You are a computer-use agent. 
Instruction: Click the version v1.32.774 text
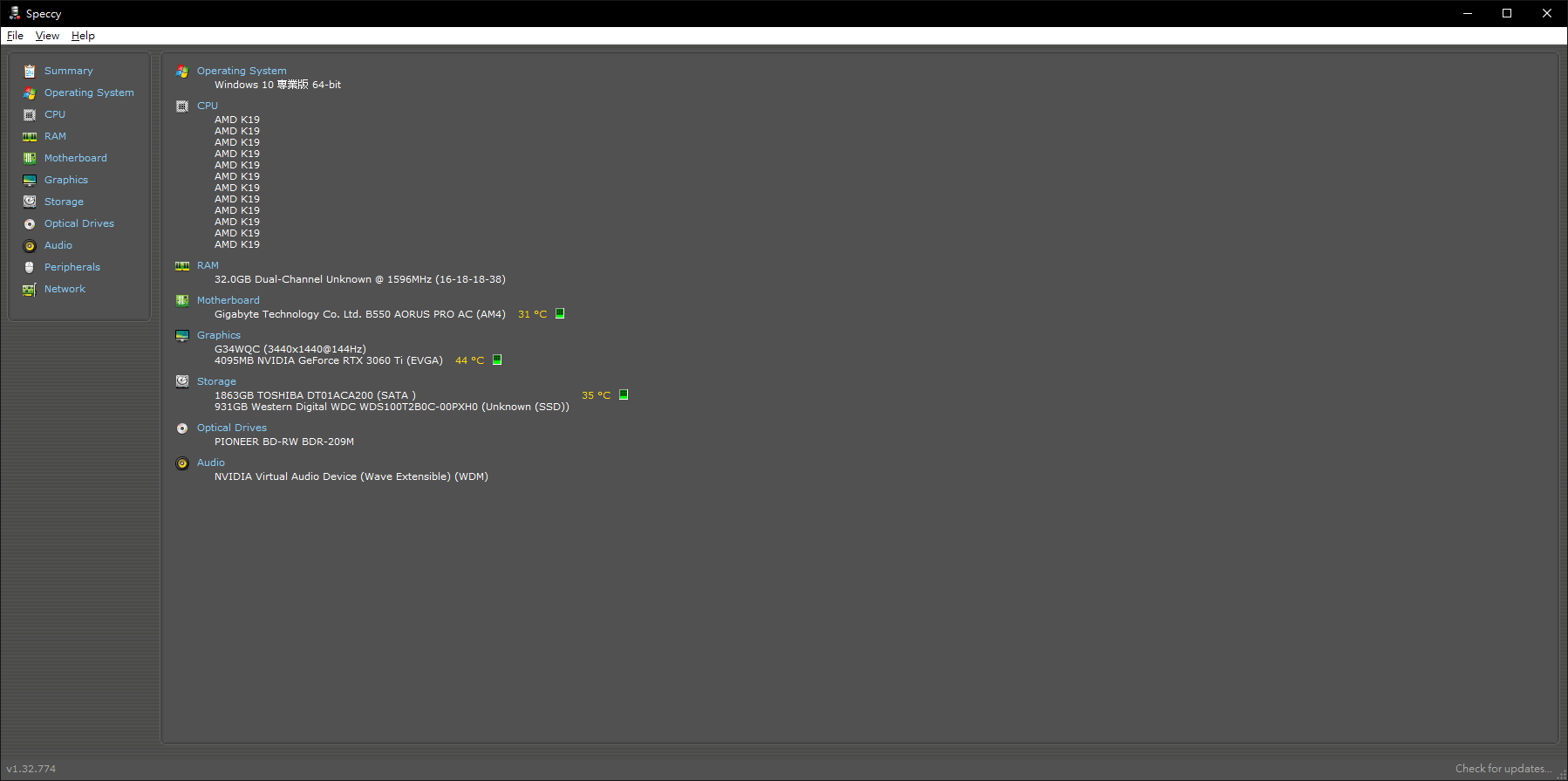pyautogui.click(x=31, y=769)
